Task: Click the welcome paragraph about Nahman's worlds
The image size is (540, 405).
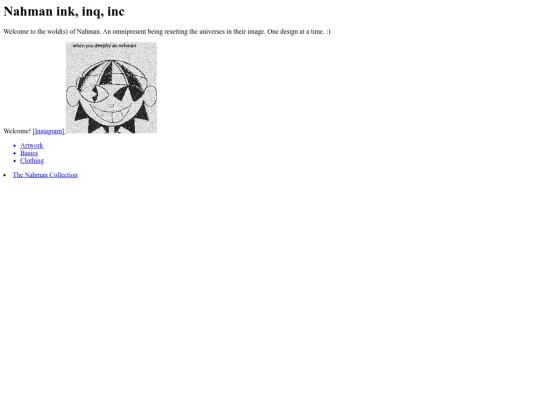Action: pyautogui.click(x=167, y=32)
